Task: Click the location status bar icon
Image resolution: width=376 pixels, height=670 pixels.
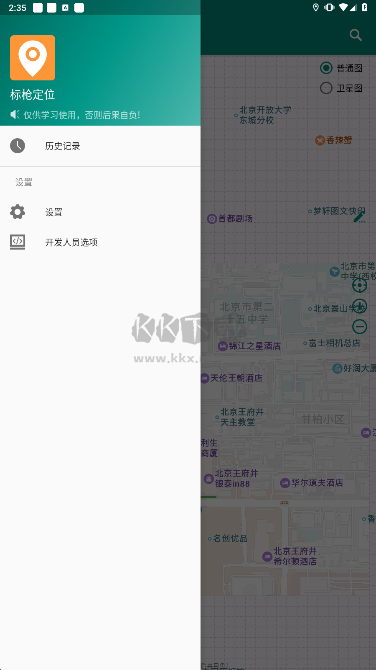Action: (x=316, y=7)
